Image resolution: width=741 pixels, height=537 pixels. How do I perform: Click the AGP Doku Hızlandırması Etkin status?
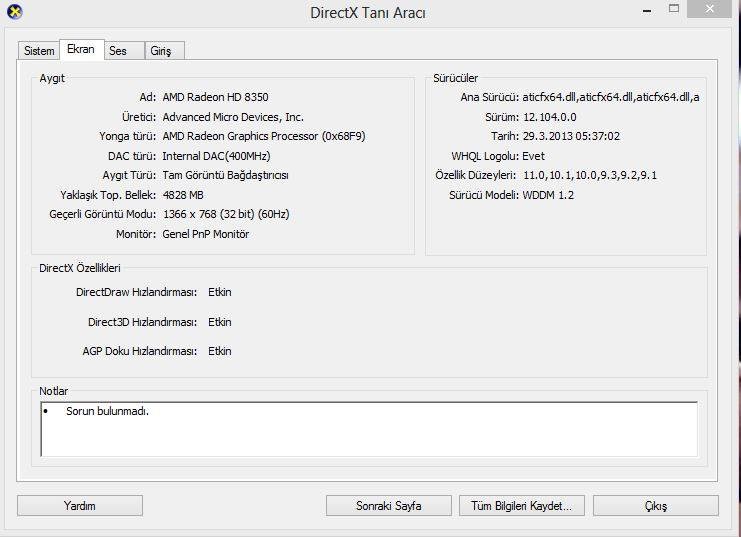[x=219, y=351]
